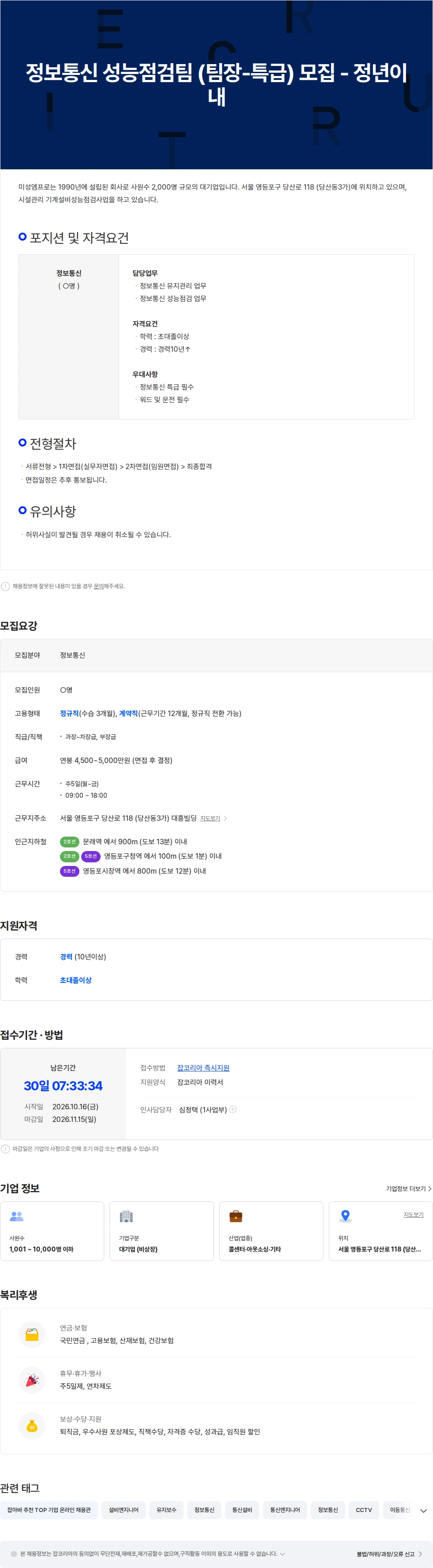
Task: Click the 사원수 company info card
Action: (x=52, y=1231)
